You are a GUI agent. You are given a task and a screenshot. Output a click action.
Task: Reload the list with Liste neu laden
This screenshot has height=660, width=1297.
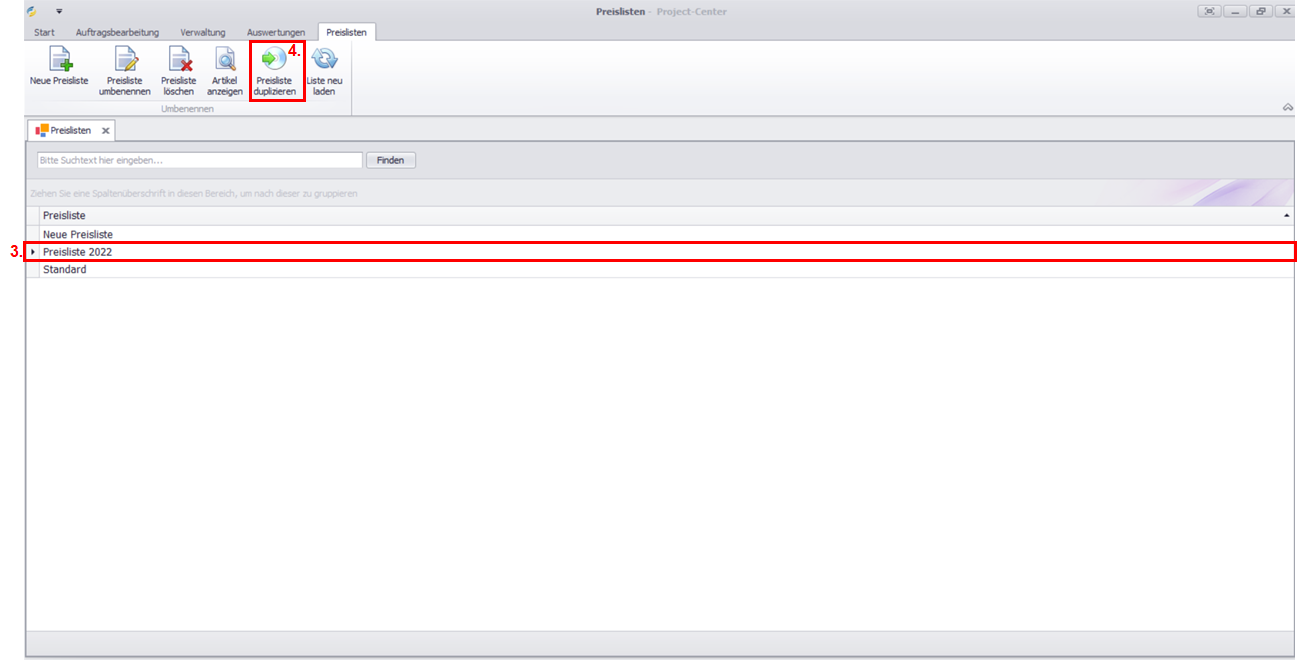coord(324,60)
